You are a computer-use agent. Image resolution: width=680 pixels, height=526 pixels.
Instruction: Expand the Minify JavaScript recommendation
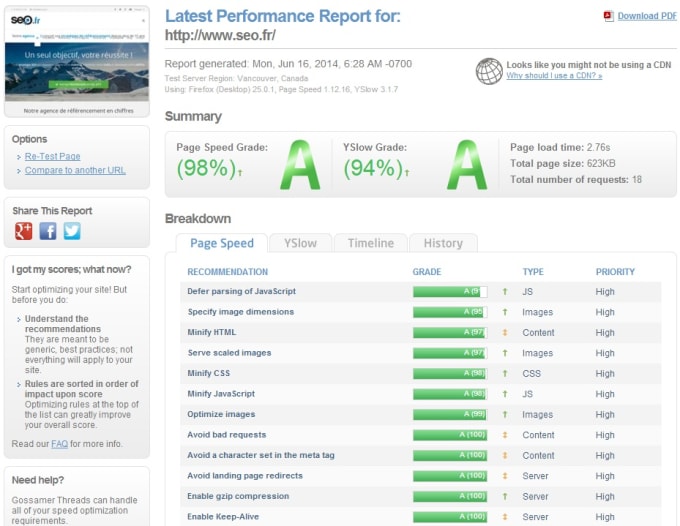pyautogui.click(x=221, y=394)
